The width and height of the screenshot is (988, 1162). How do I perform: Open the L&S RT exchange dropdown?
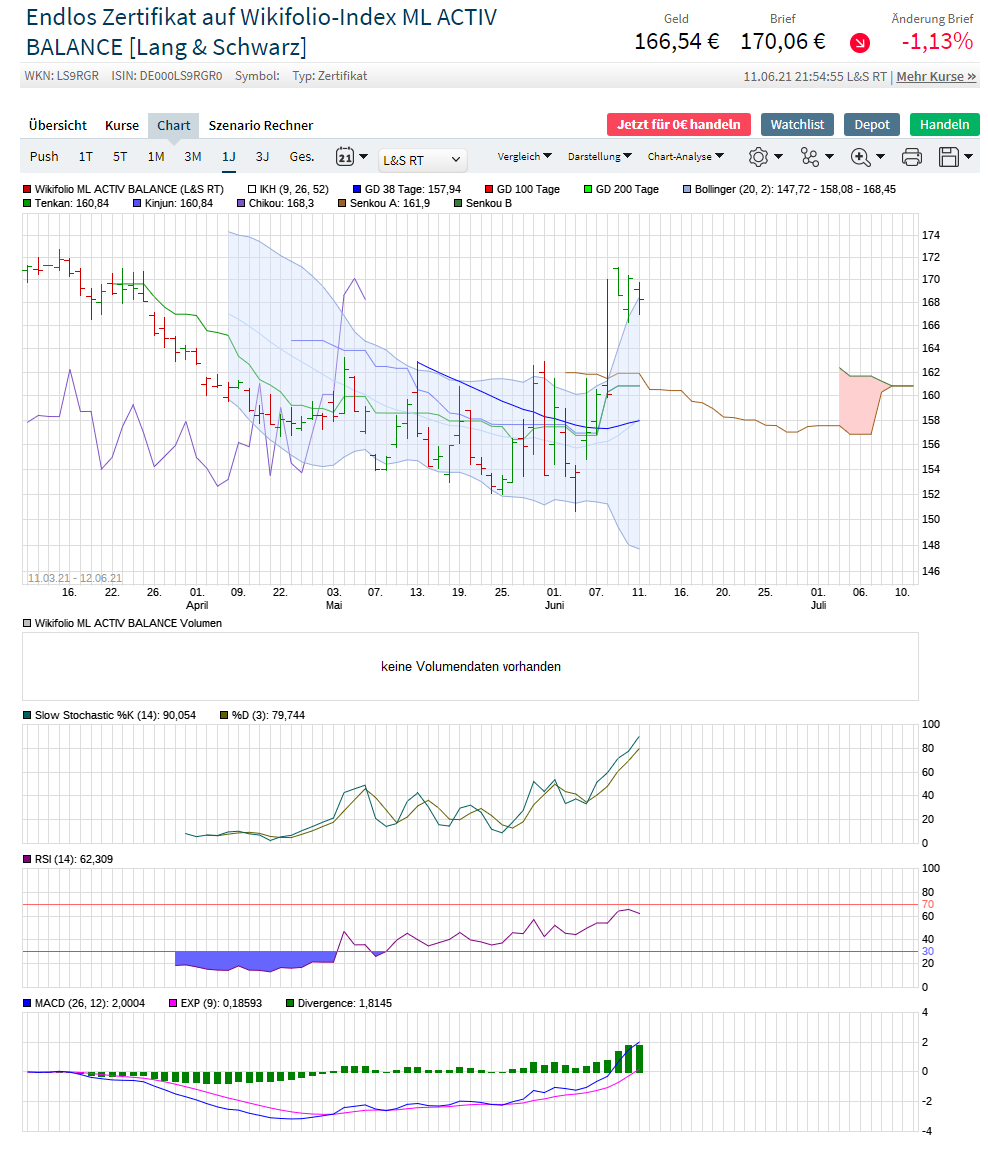[x=422, y=159]
